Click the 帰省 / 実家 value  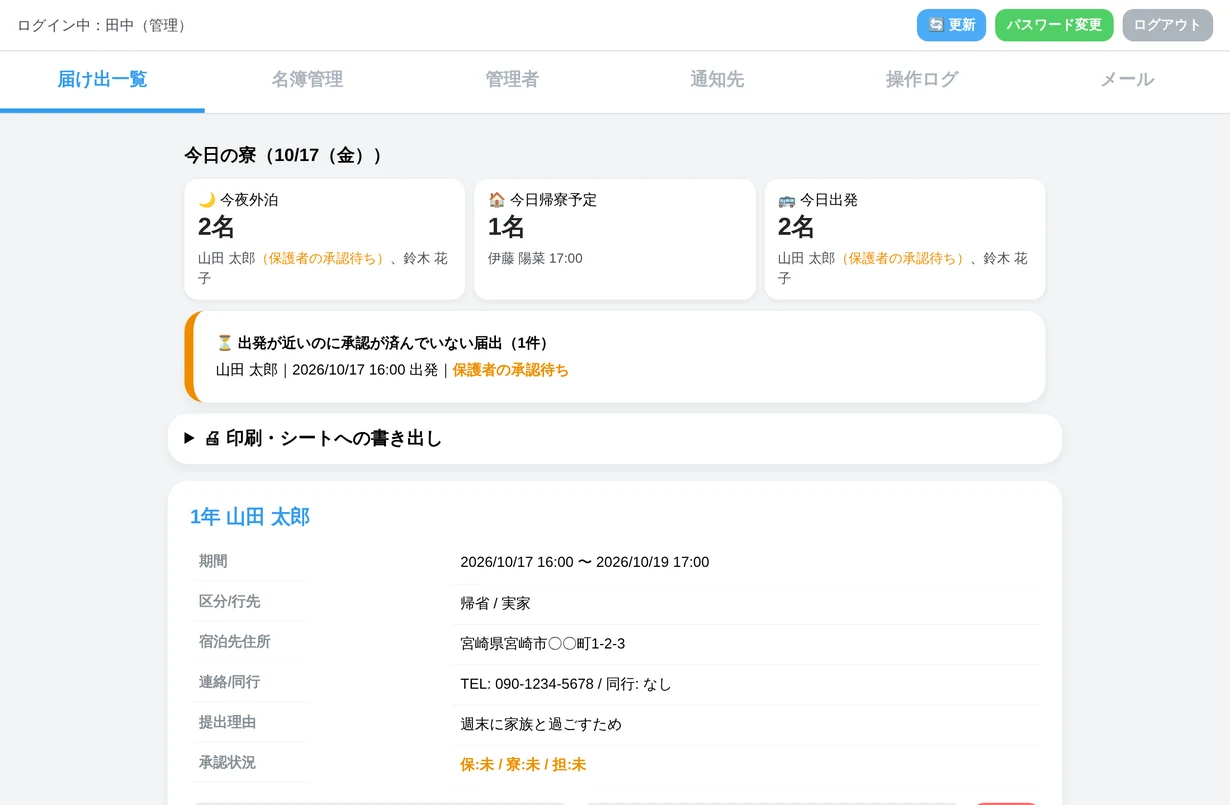pyautogui.click(x=495, y=603)
